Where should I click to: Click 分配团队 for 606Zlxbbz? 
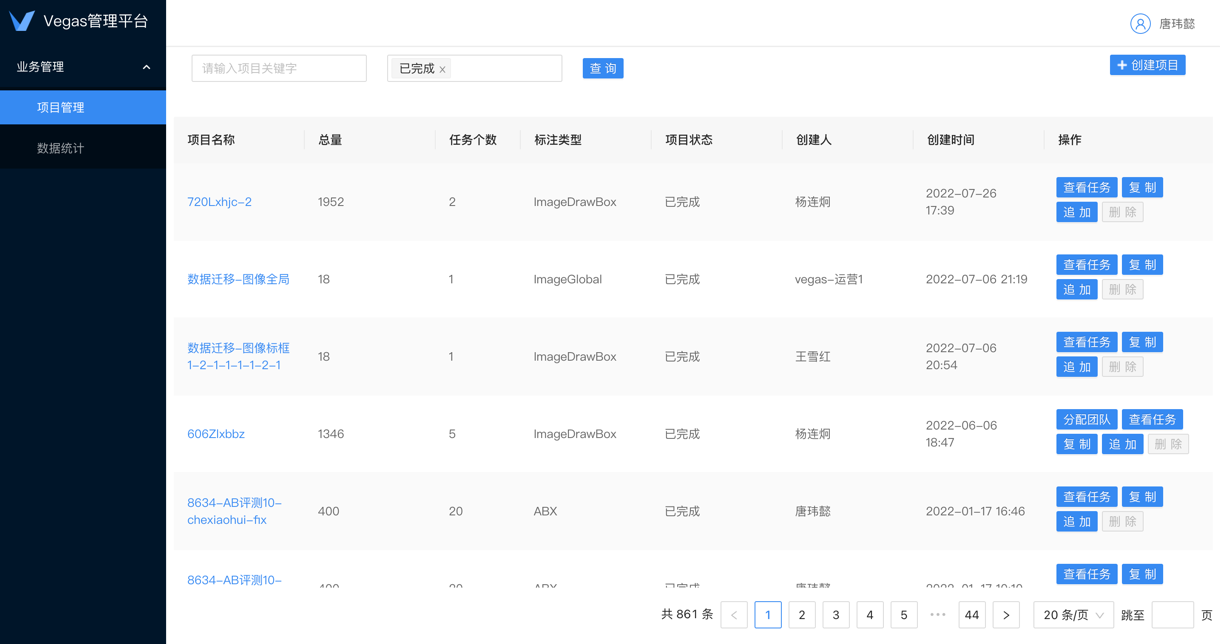[x=1087, y=420]
